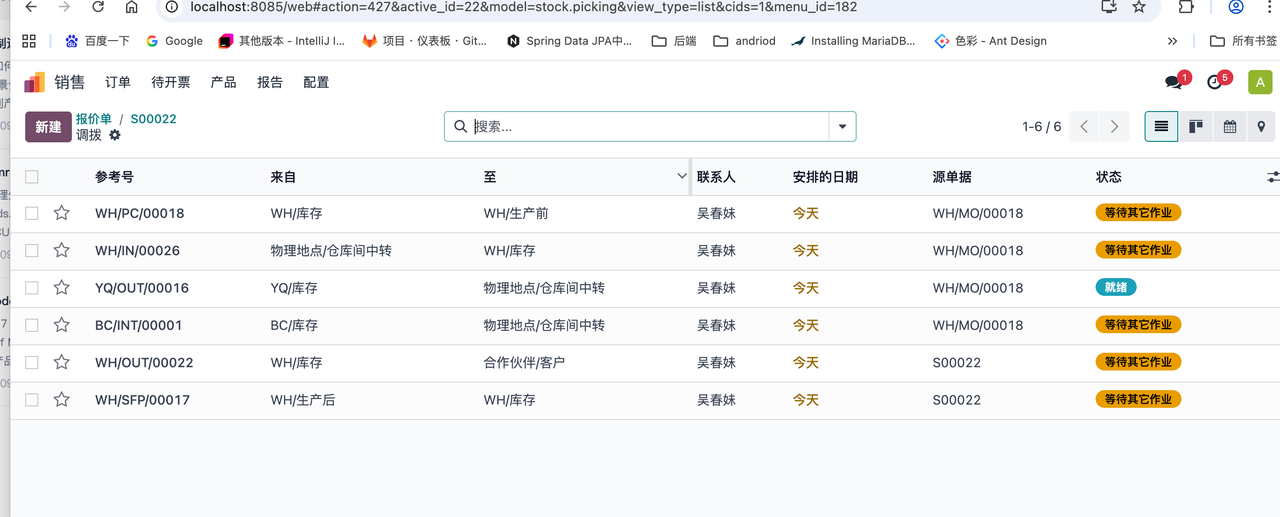Open the 订单 menu
Viewport: 1280px width, 517px height.
coord(118,82)
